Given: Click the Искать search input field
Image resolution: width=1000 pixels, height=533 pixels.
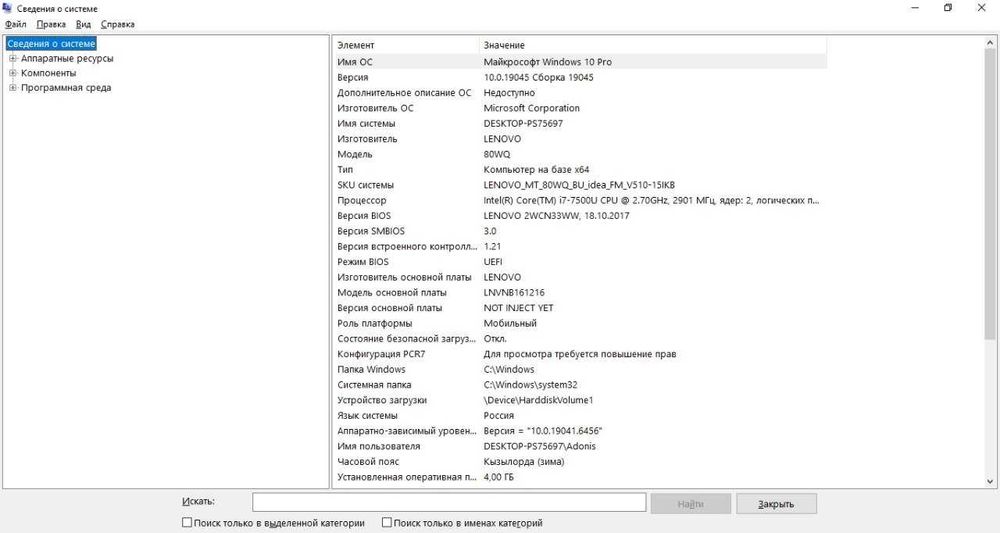Looking at the screenshot, I should tap(449, 502).
